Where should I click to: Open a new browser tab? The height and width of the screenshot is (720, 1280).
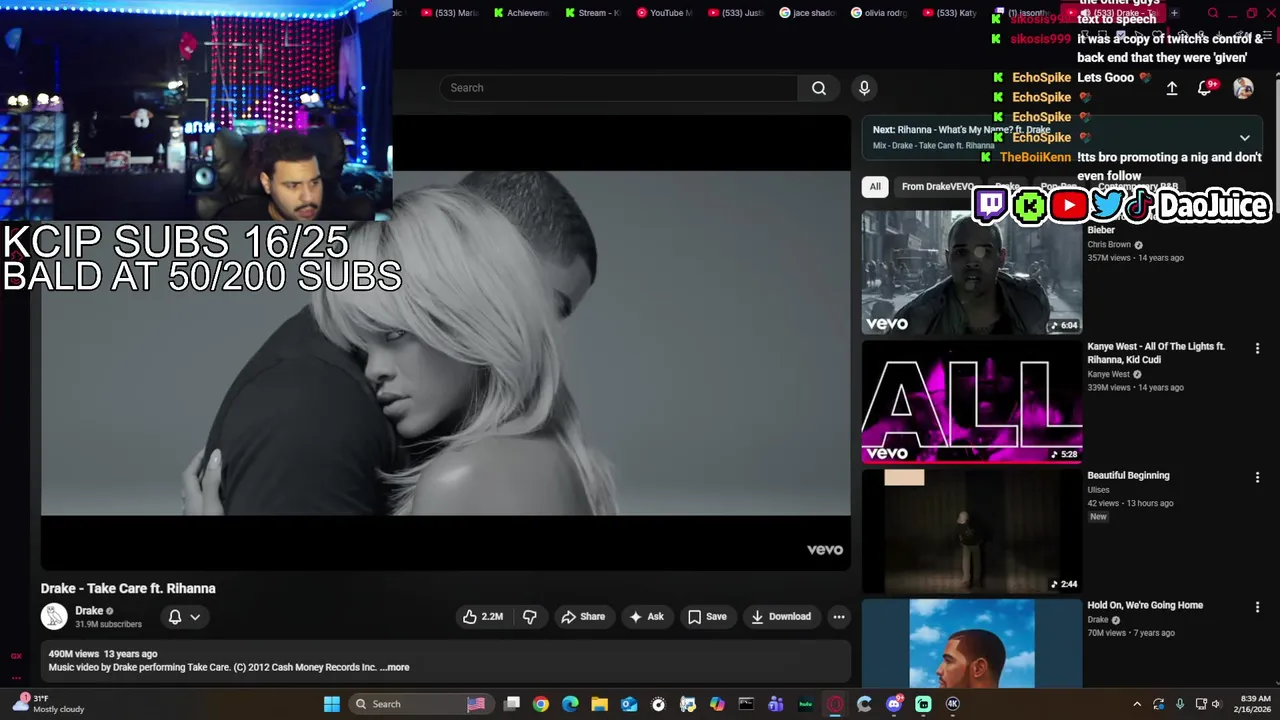pos(1174,13)
